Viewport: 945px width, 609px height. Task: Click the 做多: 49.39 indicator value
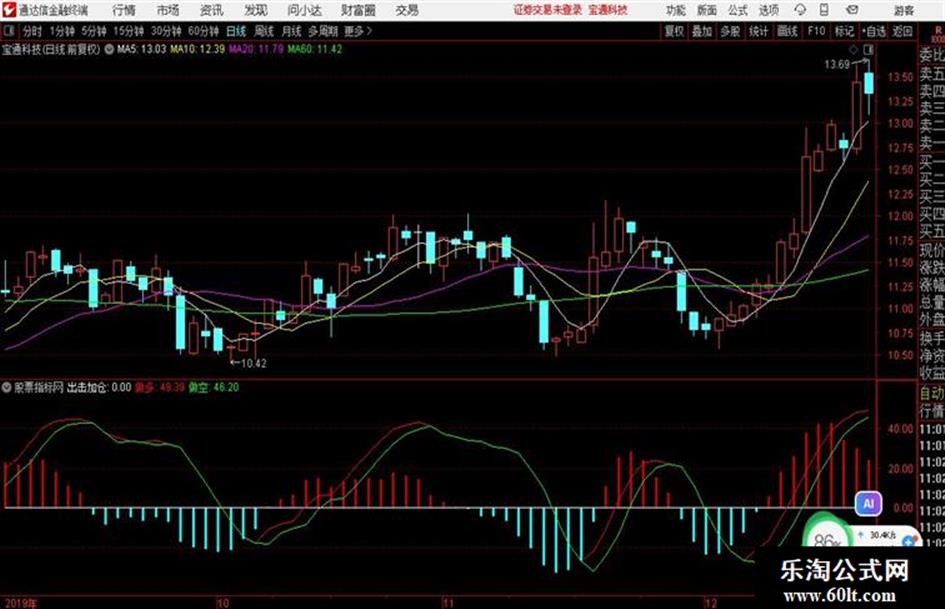[x=159, y=387]
